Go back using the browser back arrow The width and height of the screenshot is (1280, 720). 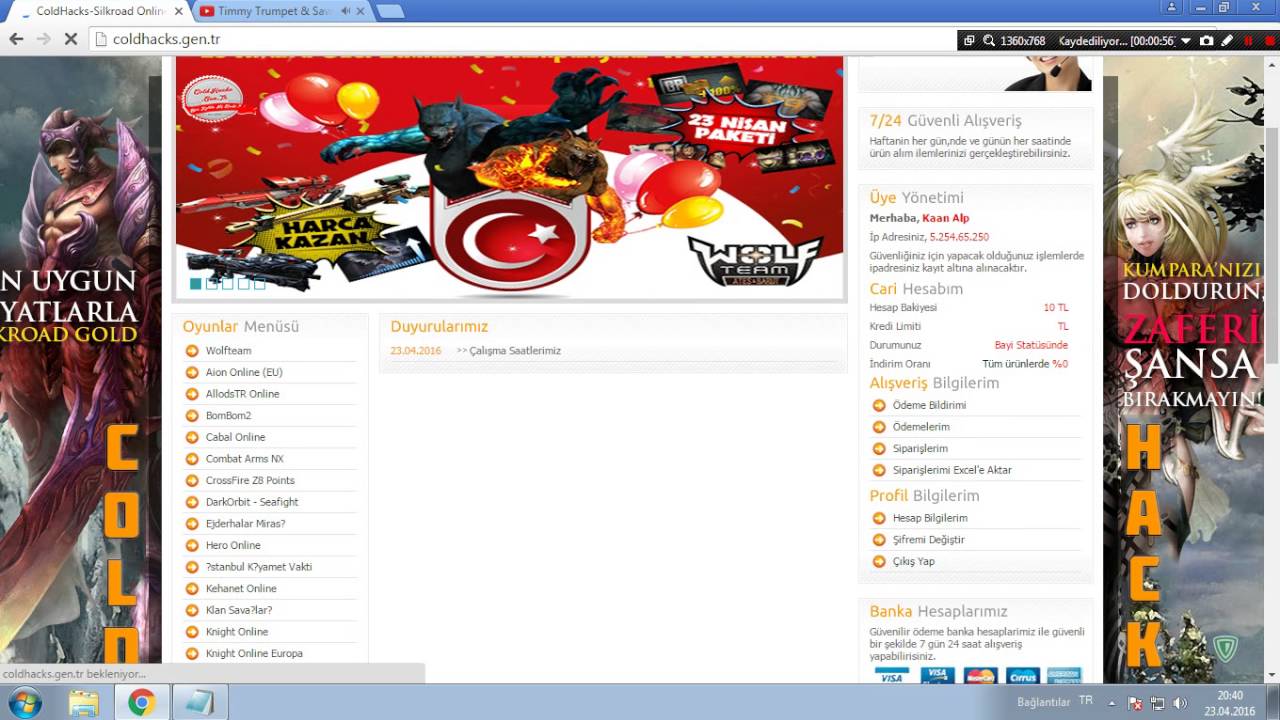(16, 40)
